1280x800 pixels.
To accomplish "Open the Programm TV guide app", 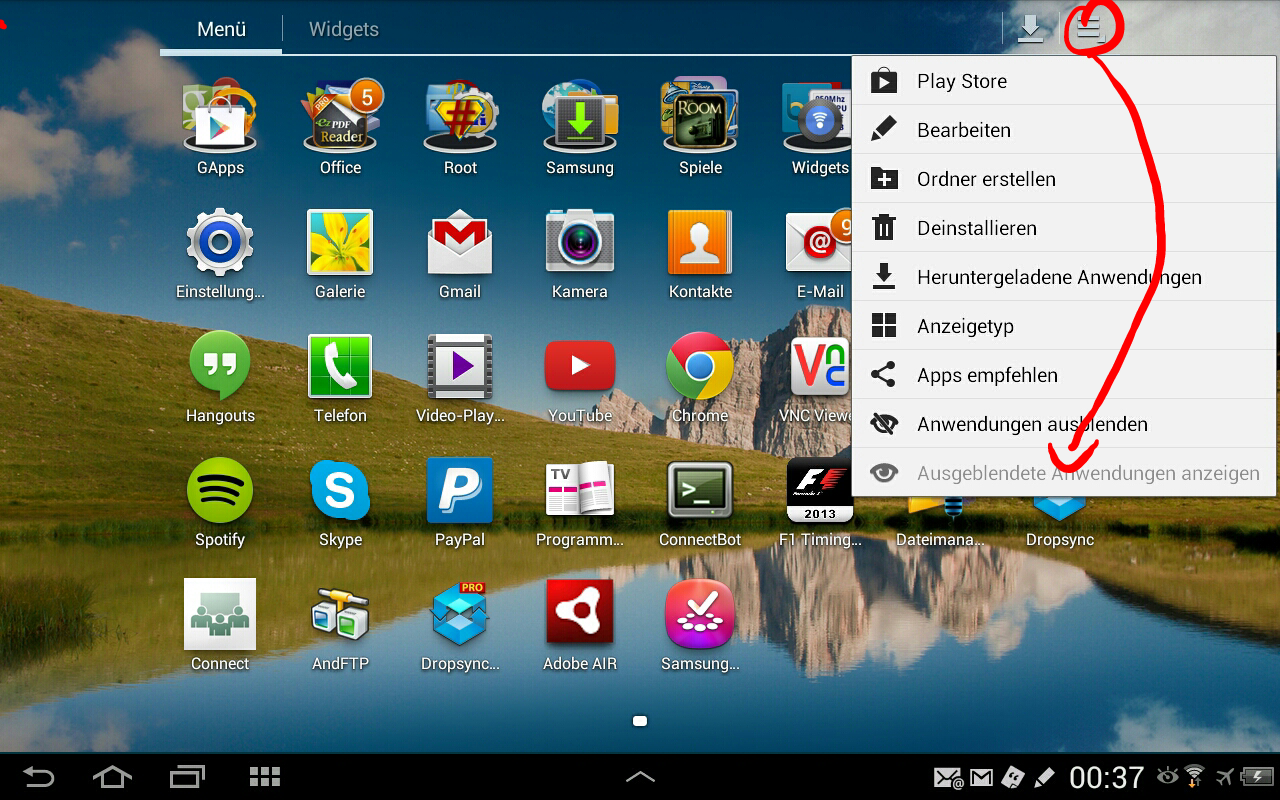I will (580, 489).
